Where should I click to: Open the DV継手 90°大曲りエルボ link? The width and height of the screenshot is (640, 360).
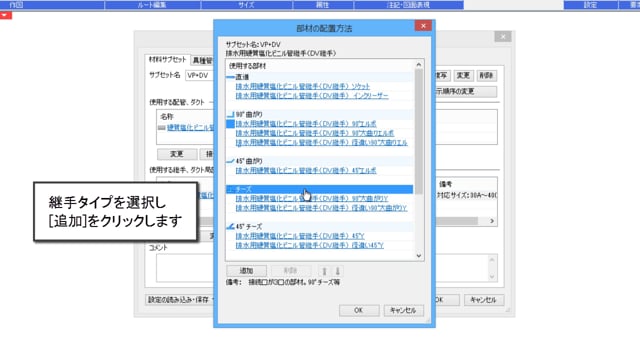[315, 133]
